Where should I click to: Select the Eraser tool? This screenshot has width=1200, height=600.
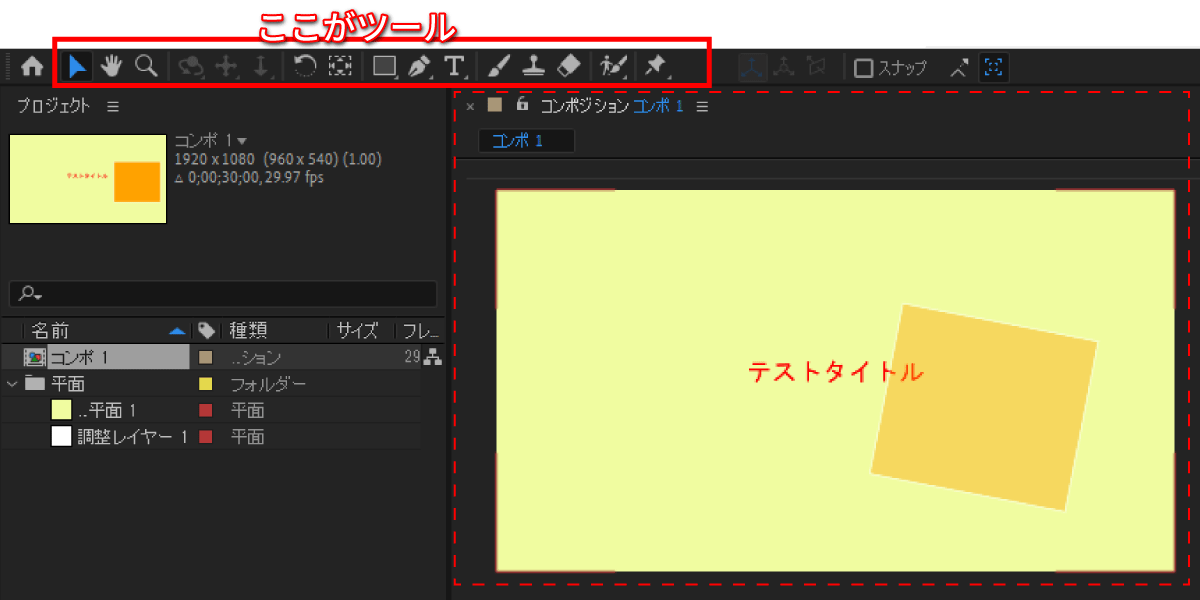(x=567, y=67)
